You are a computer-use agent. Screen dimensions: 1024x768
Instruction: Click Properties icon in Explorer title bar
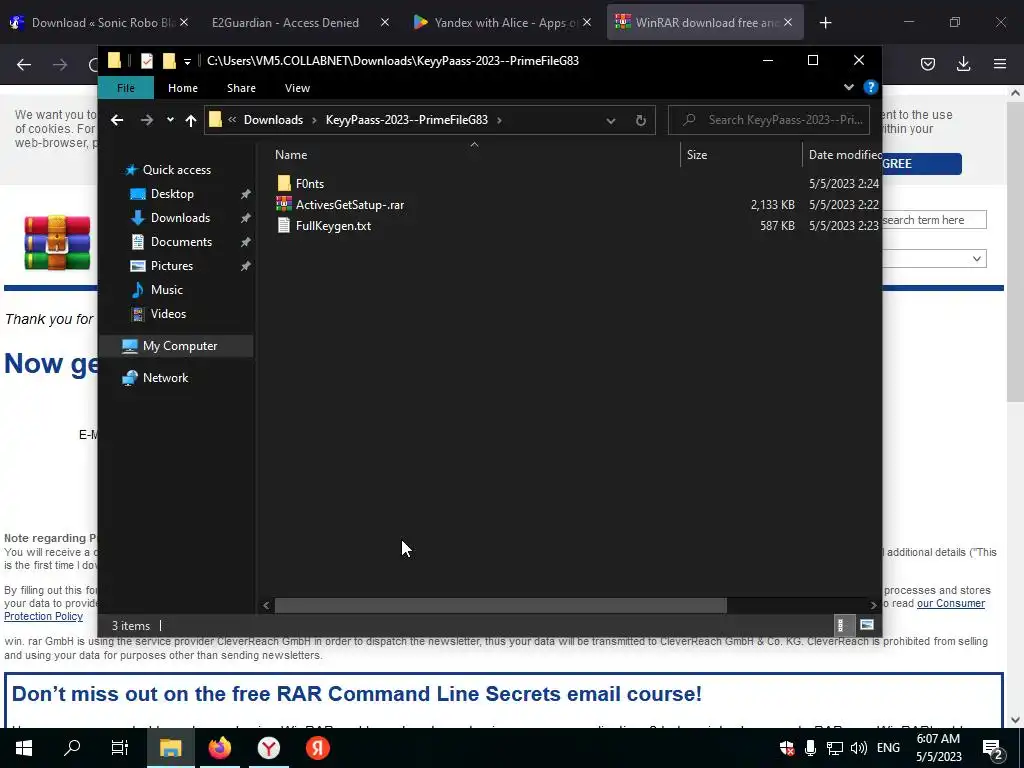pos(147,61)
